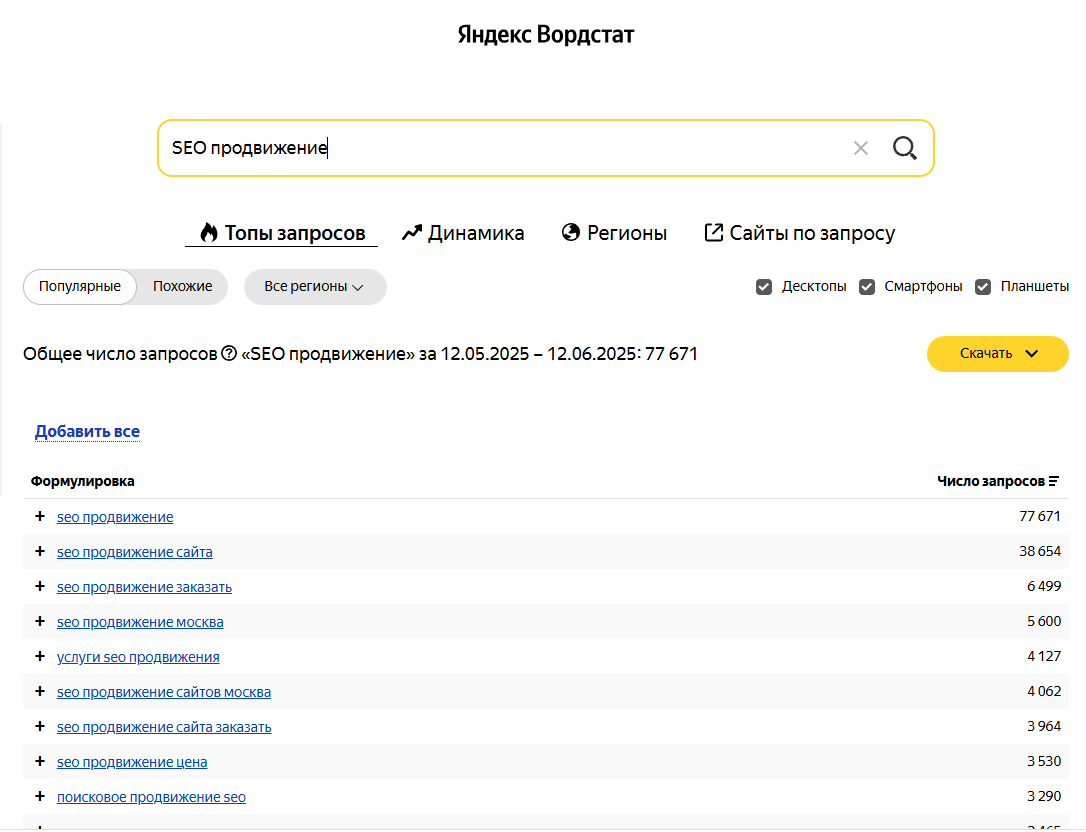Switch to the Регионы tab
Image resolution: width=1086 pixels, height=832 pixels.
[x=614, y=233]
